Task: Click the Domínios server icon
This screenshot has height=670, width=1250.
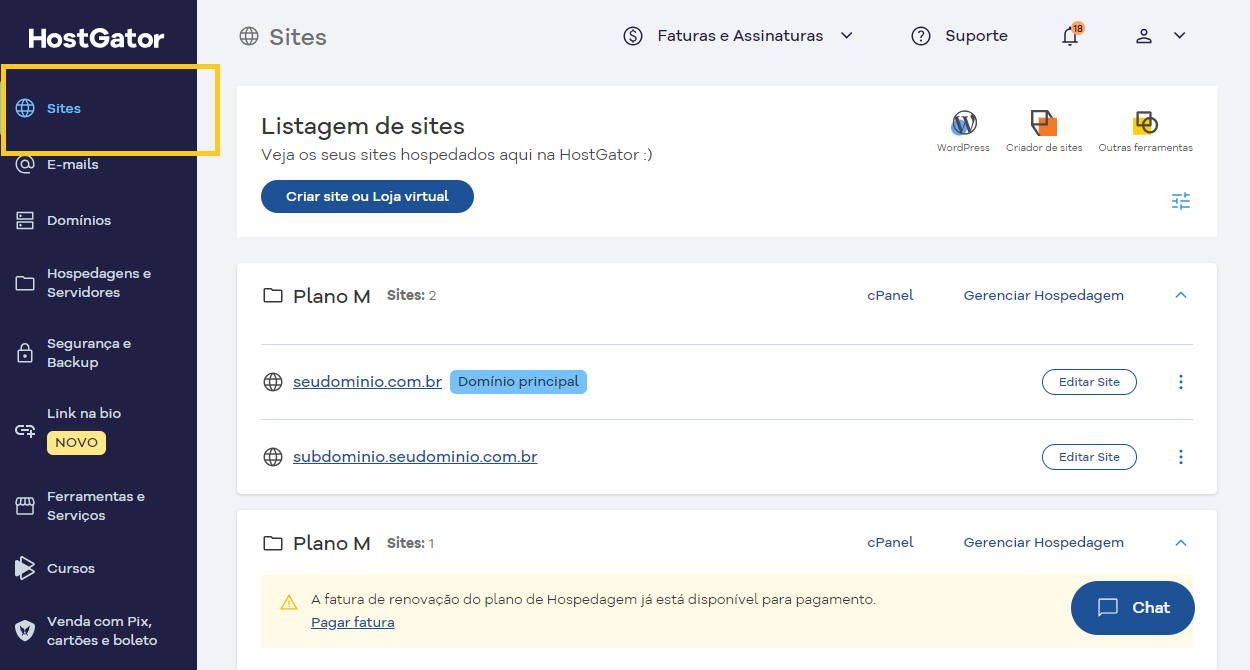Action: point(25,220)
